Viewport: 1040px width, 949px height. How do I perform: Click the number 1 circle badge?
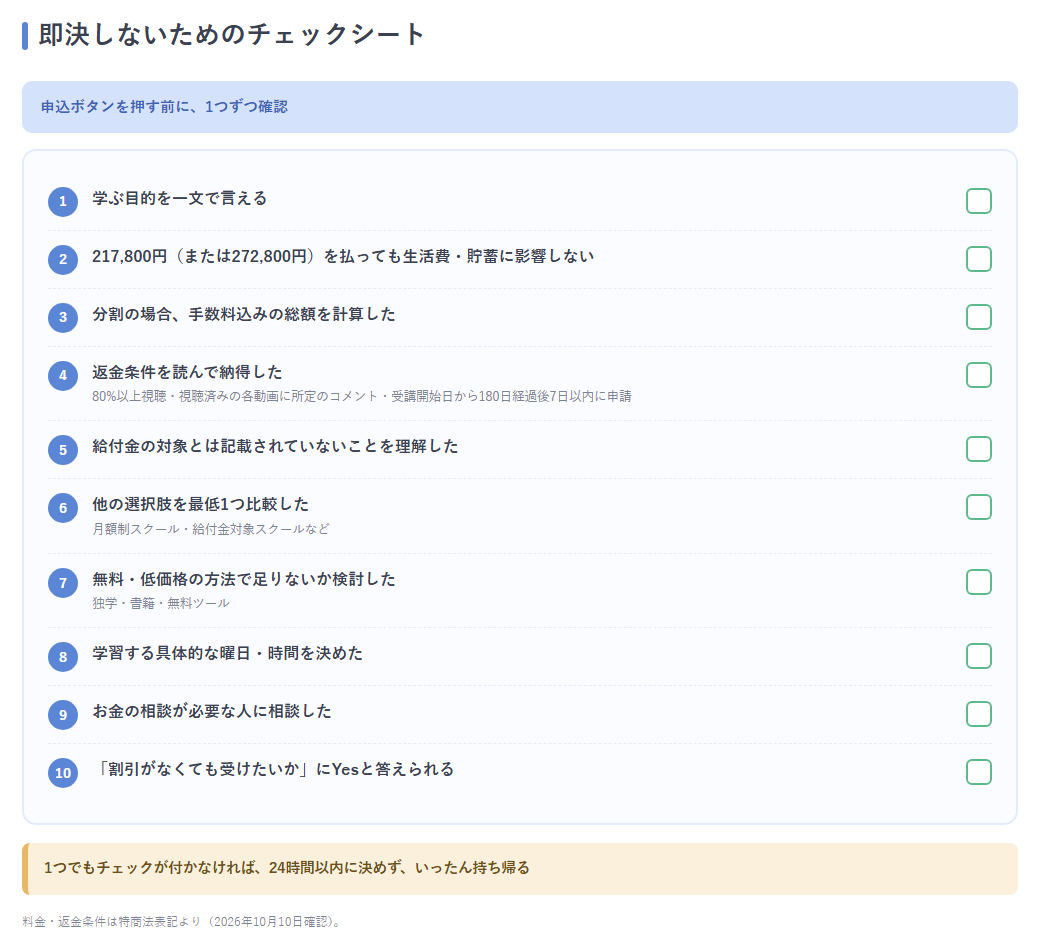coord(63,202)
